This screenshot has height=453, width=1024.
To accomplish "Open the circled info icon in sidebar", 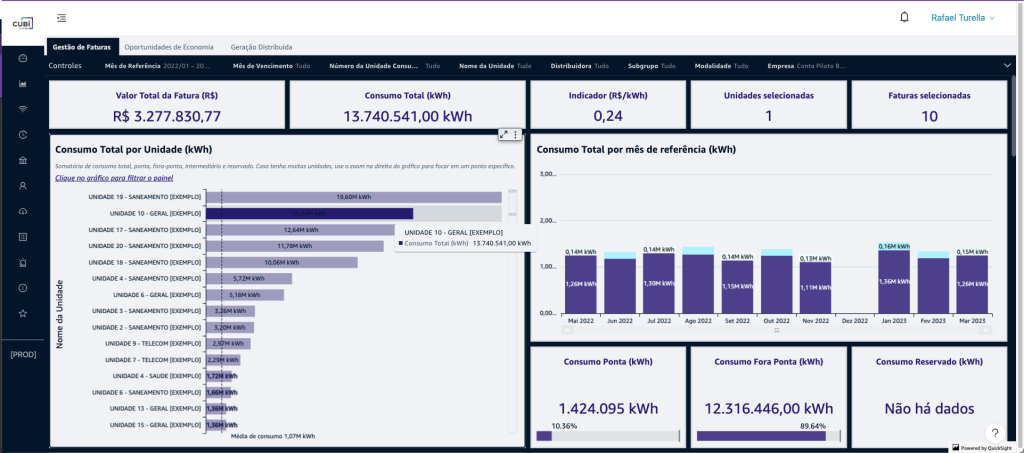I will [x=23, y=288].
